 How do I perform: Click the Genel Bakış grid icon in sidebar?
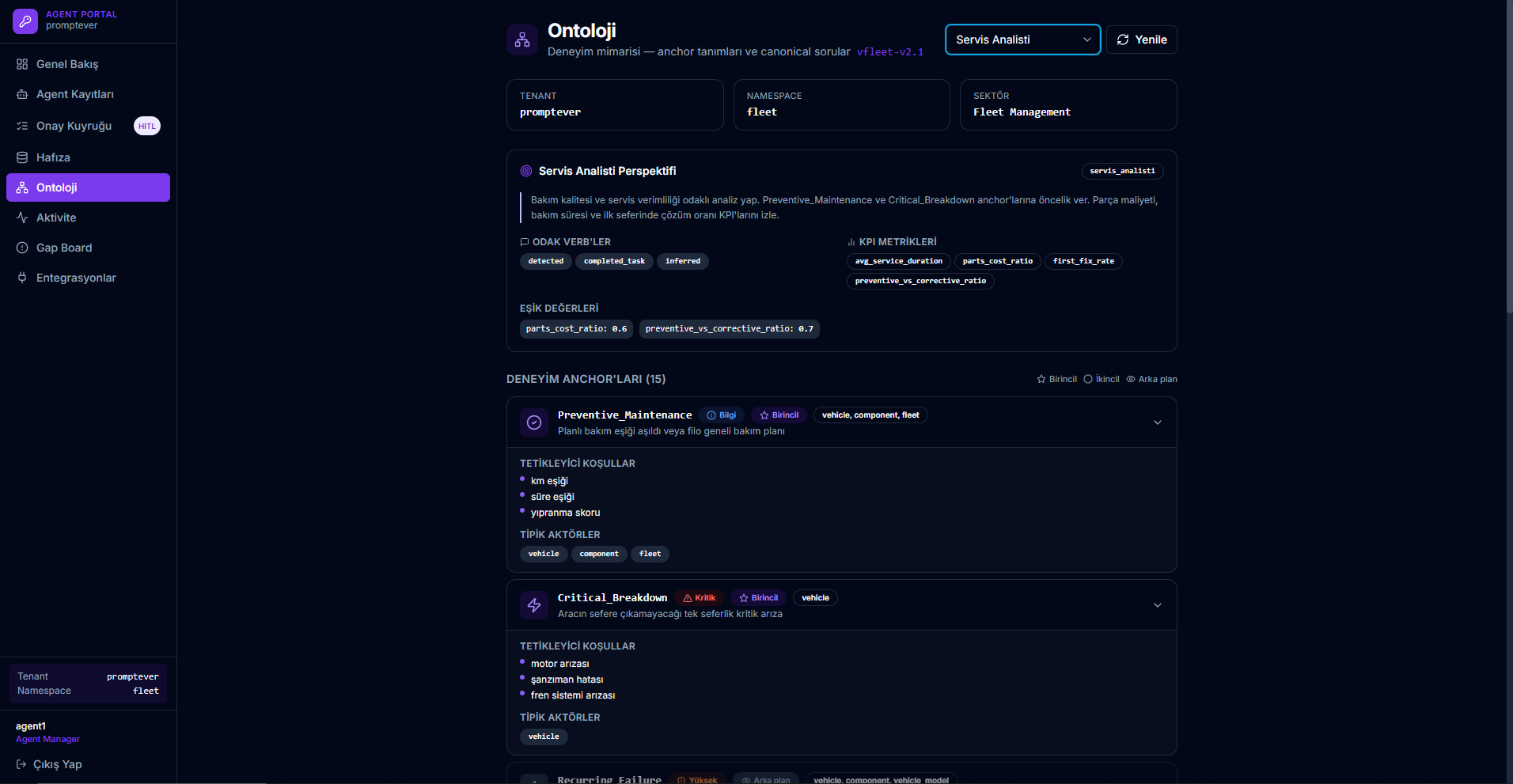click(22, 64)
